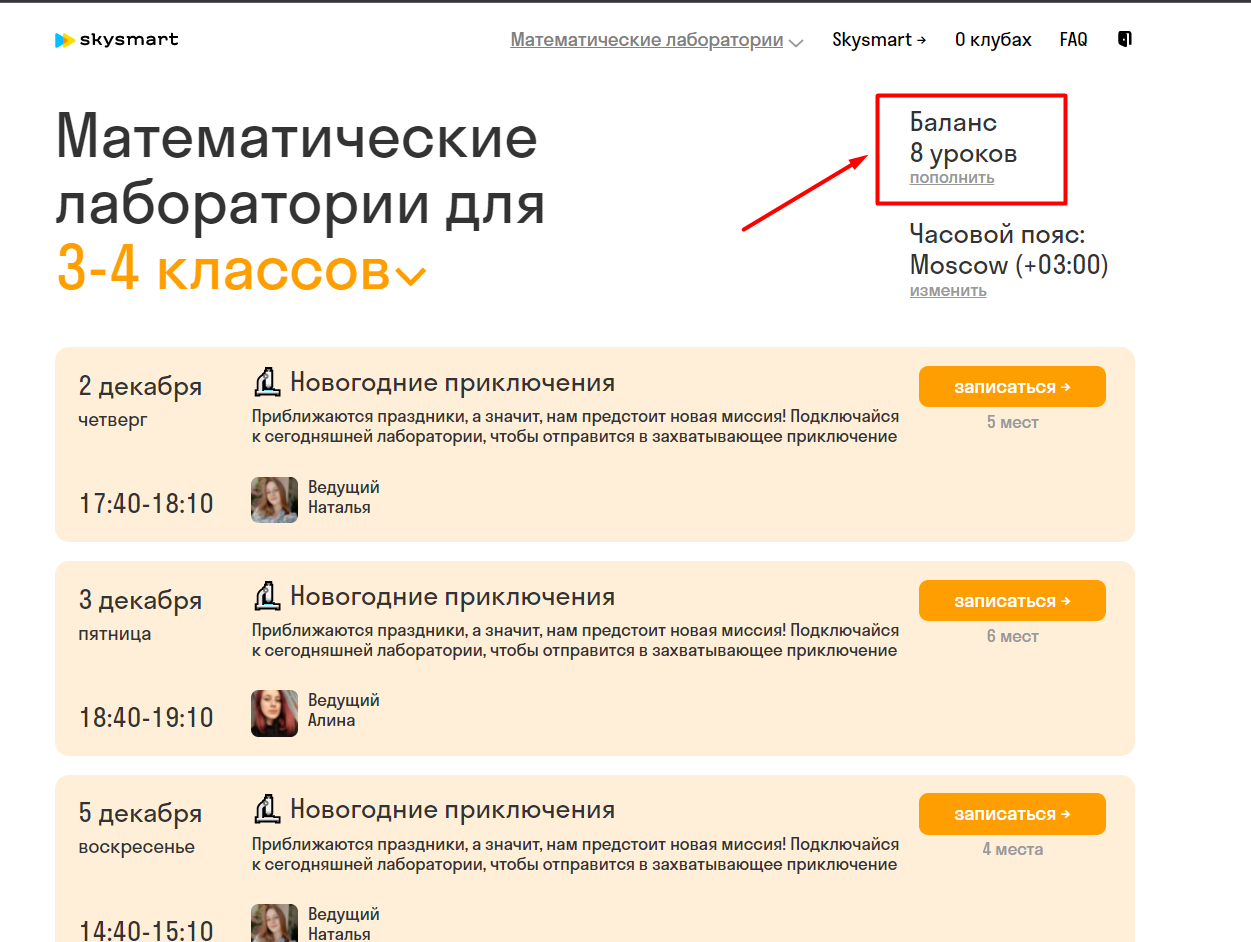Viewport: 1251px width, 942px height.
Task: Click the 3 декабря date text
Action: click(140, 601)
